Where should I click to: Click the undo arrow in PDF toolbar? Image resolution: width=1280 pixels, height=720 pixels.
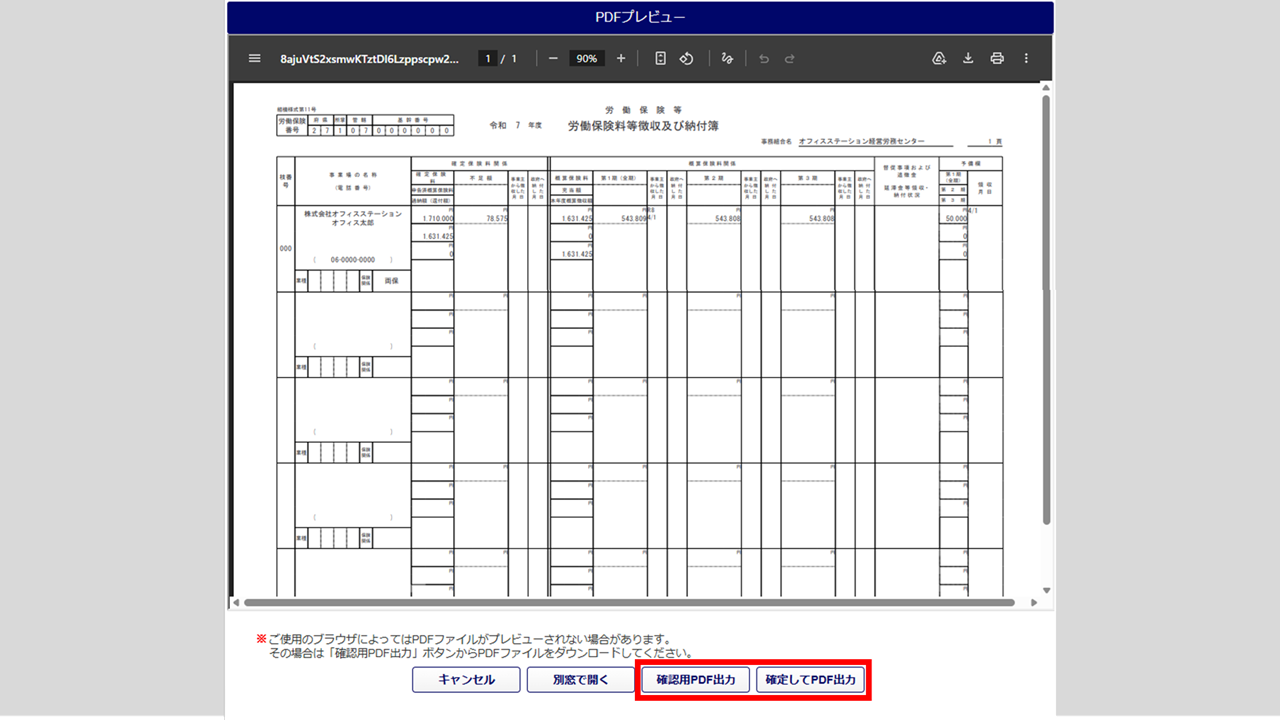(x=764, y=59)
